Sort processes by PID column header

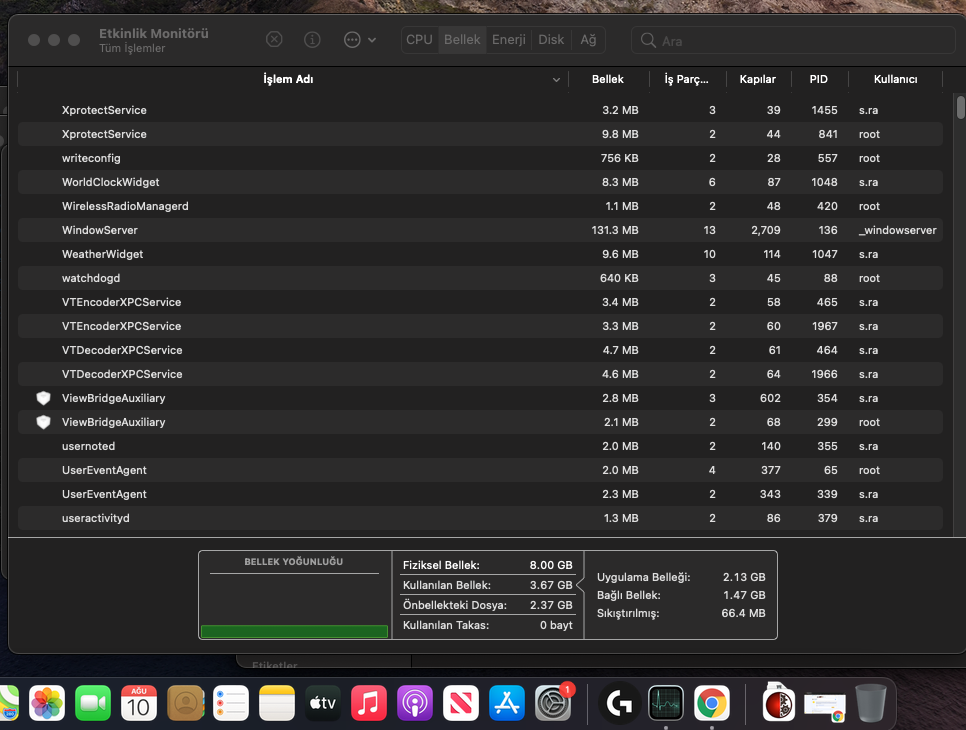818,79
